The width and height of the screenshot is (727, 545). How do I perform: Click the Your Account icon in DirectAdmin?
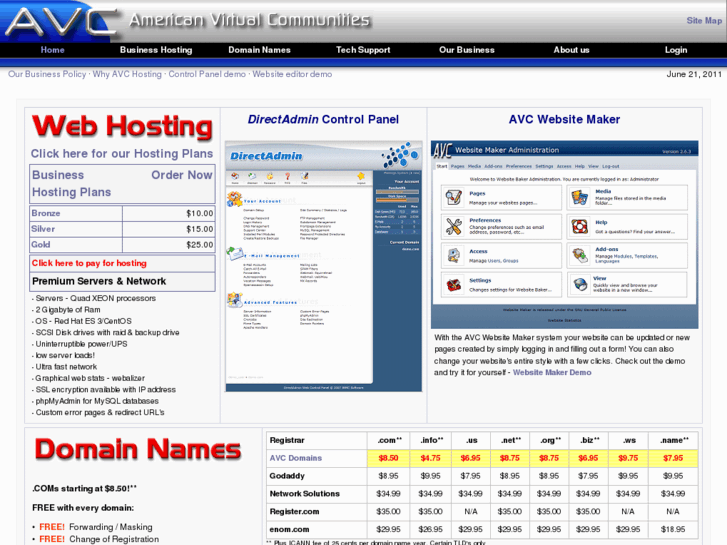pyautogui.click(x=234, y=199)
